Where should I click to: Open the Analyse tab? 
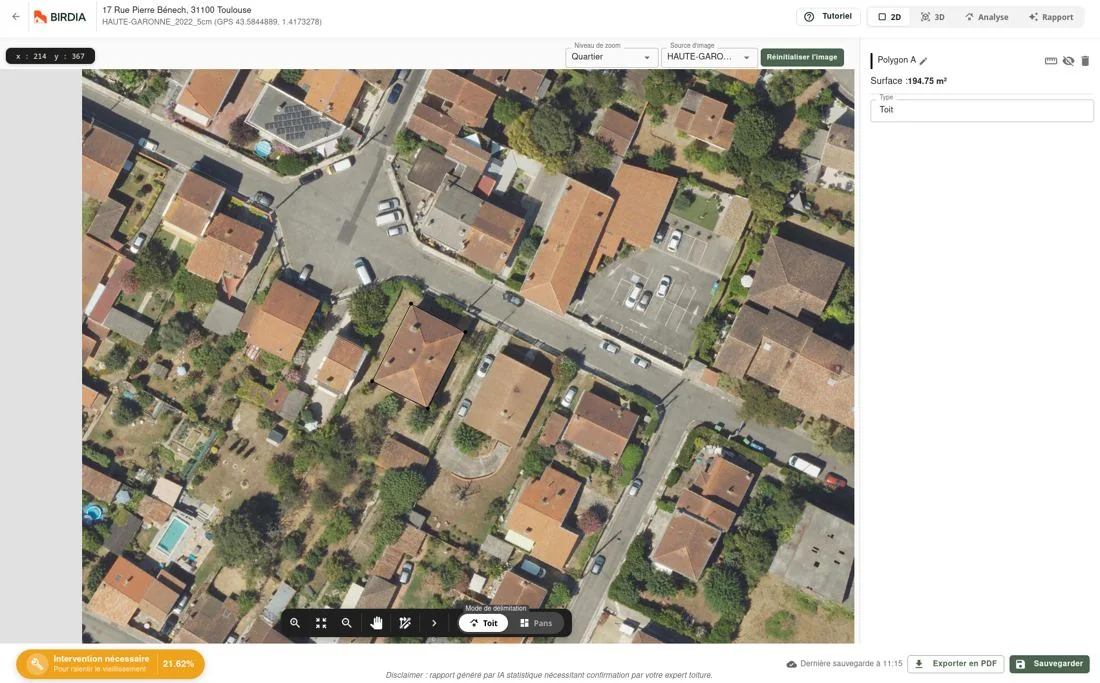point(986,17)
